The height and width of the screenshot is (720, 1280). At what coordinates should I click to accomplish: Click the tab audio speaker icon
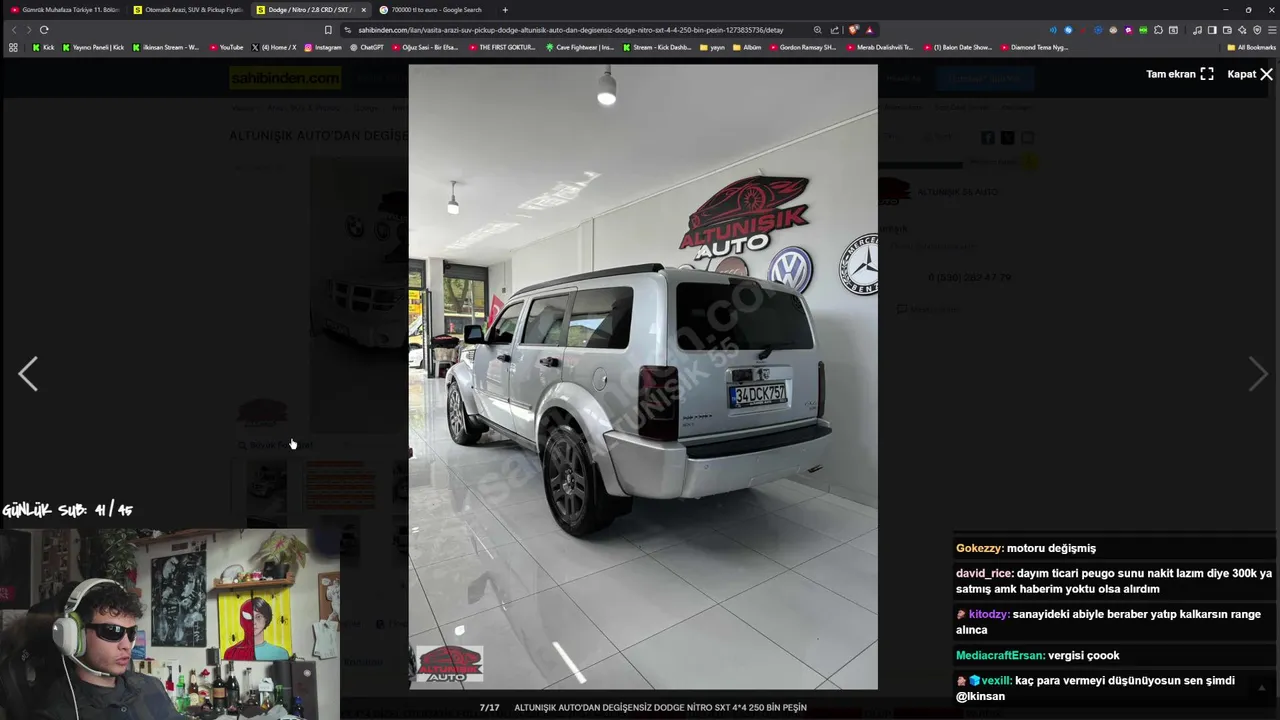(1052, 30)
